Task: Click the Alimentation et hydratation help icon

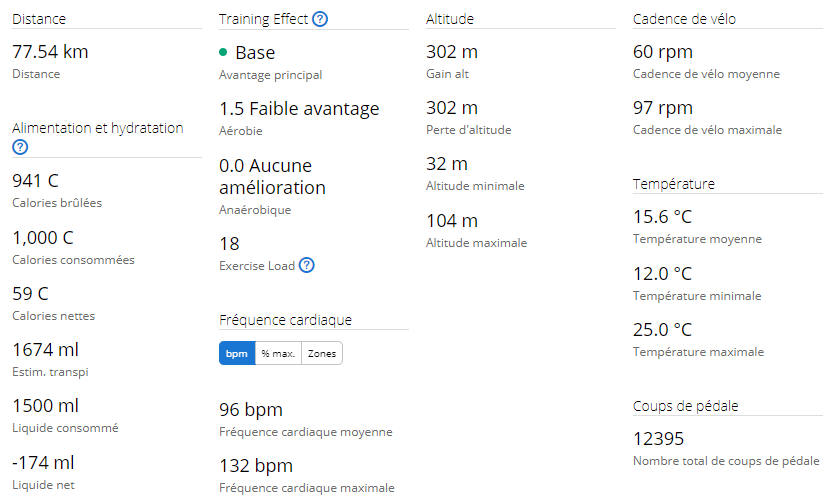Action: pos(20,147)
